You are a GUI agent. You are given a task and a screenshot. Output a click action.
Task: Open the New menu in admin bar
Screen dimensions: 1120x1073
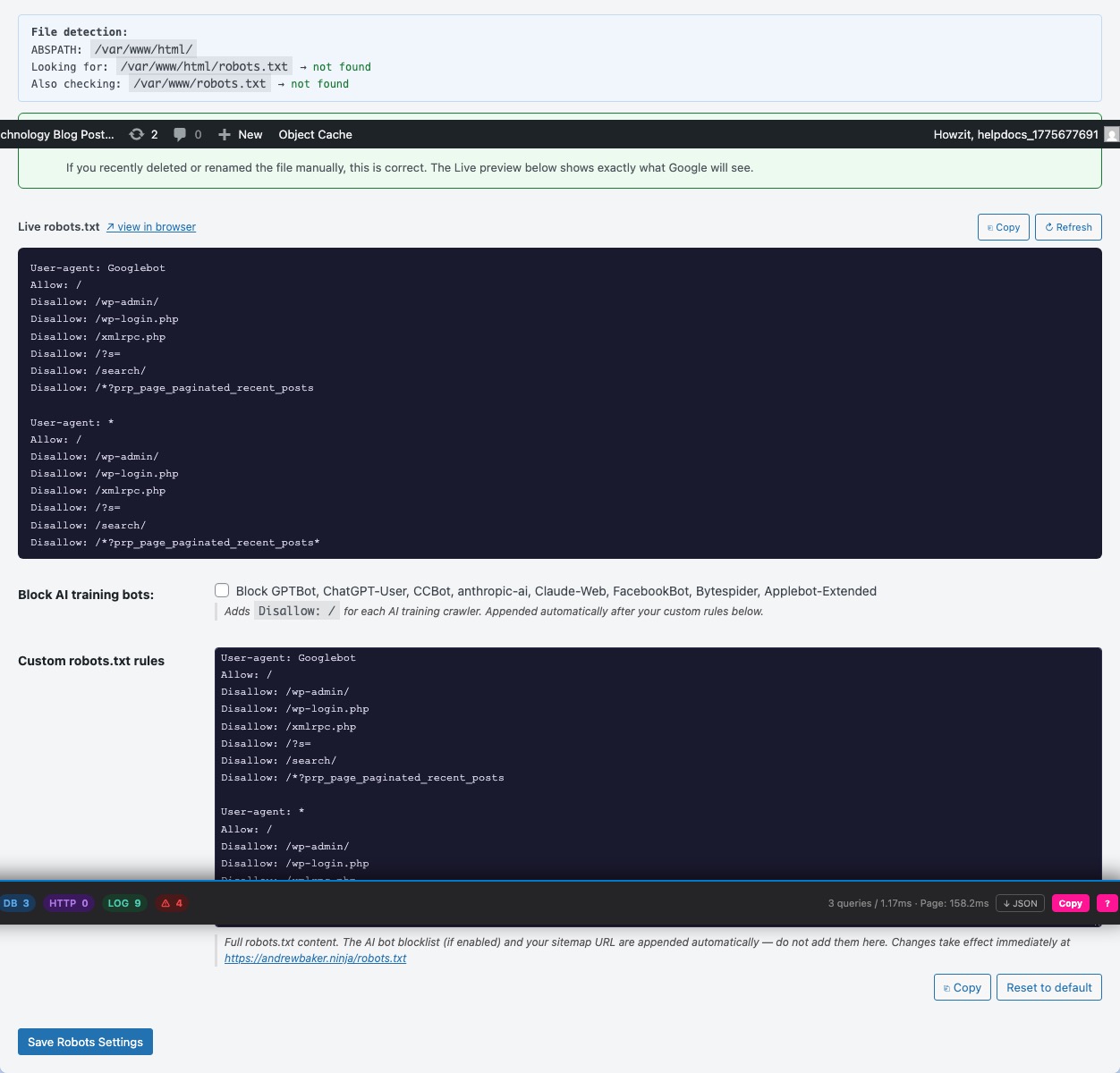coord(240,134)
